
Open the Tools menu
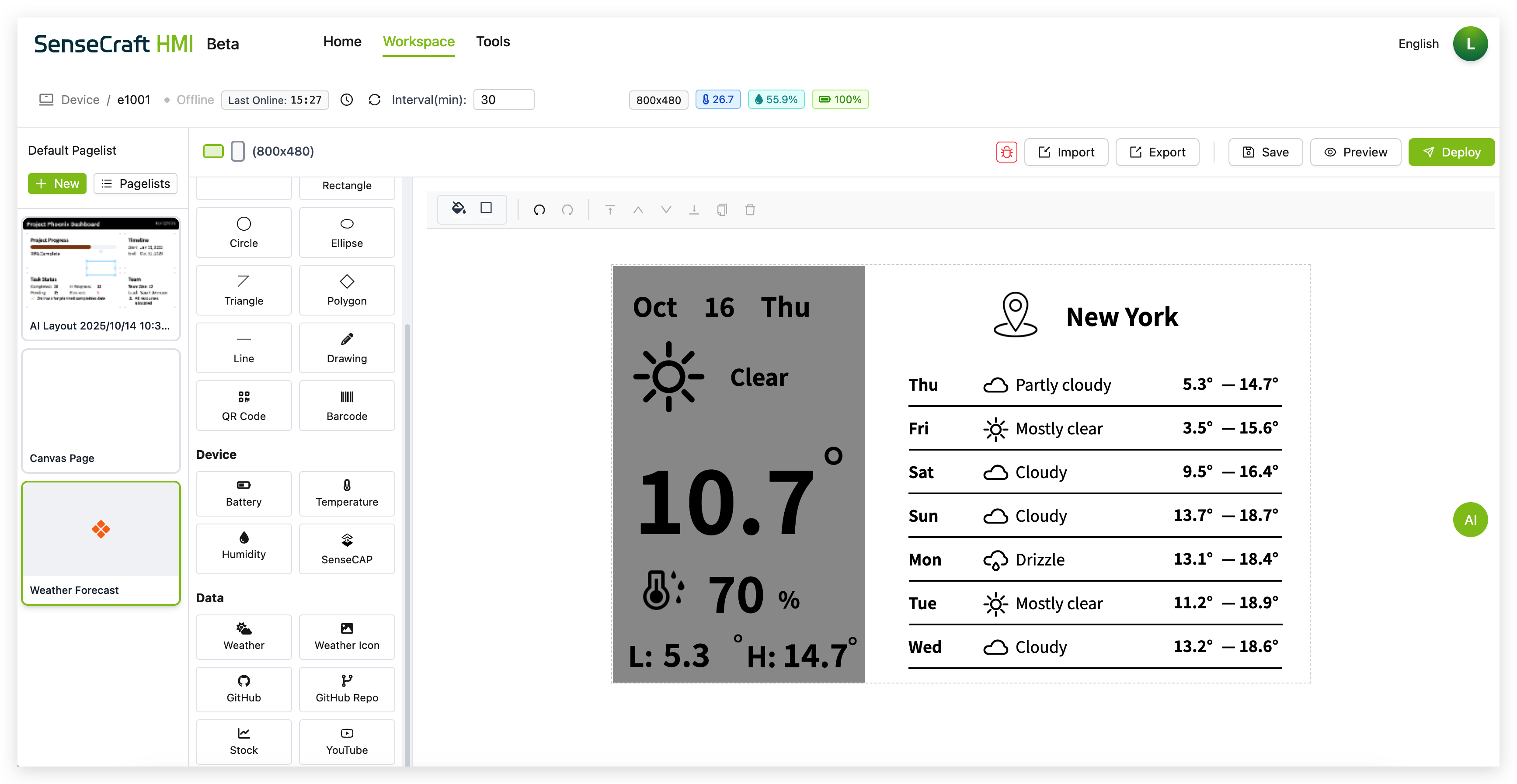click(x=492, y=42)
